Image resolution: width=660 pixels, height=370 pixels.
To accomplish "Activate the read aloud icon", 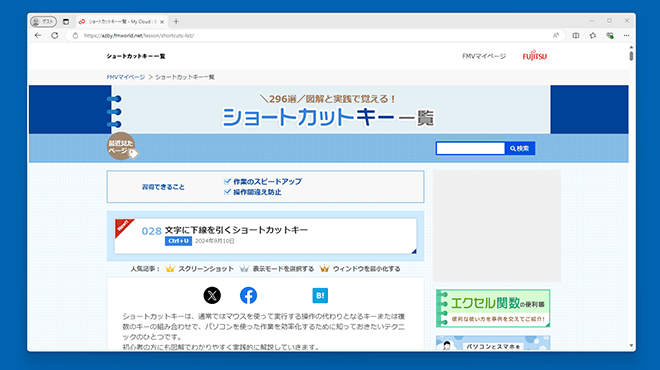I will click(556, 36).
